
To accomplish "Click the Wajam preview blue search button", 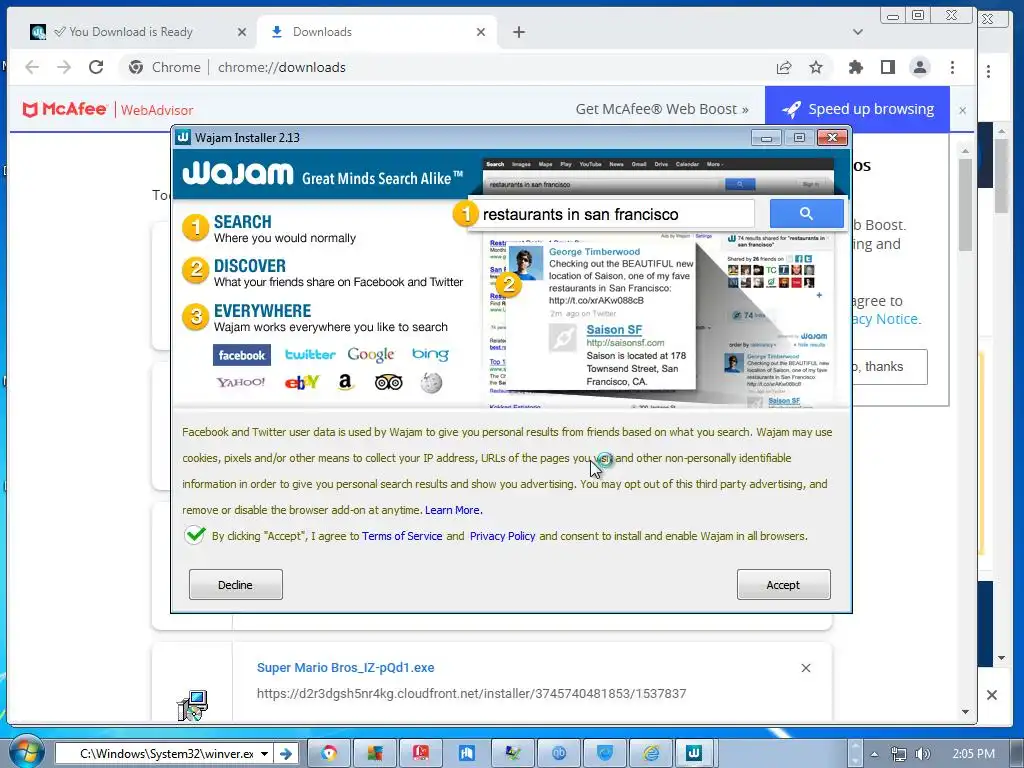I will [x=806, y=214].
